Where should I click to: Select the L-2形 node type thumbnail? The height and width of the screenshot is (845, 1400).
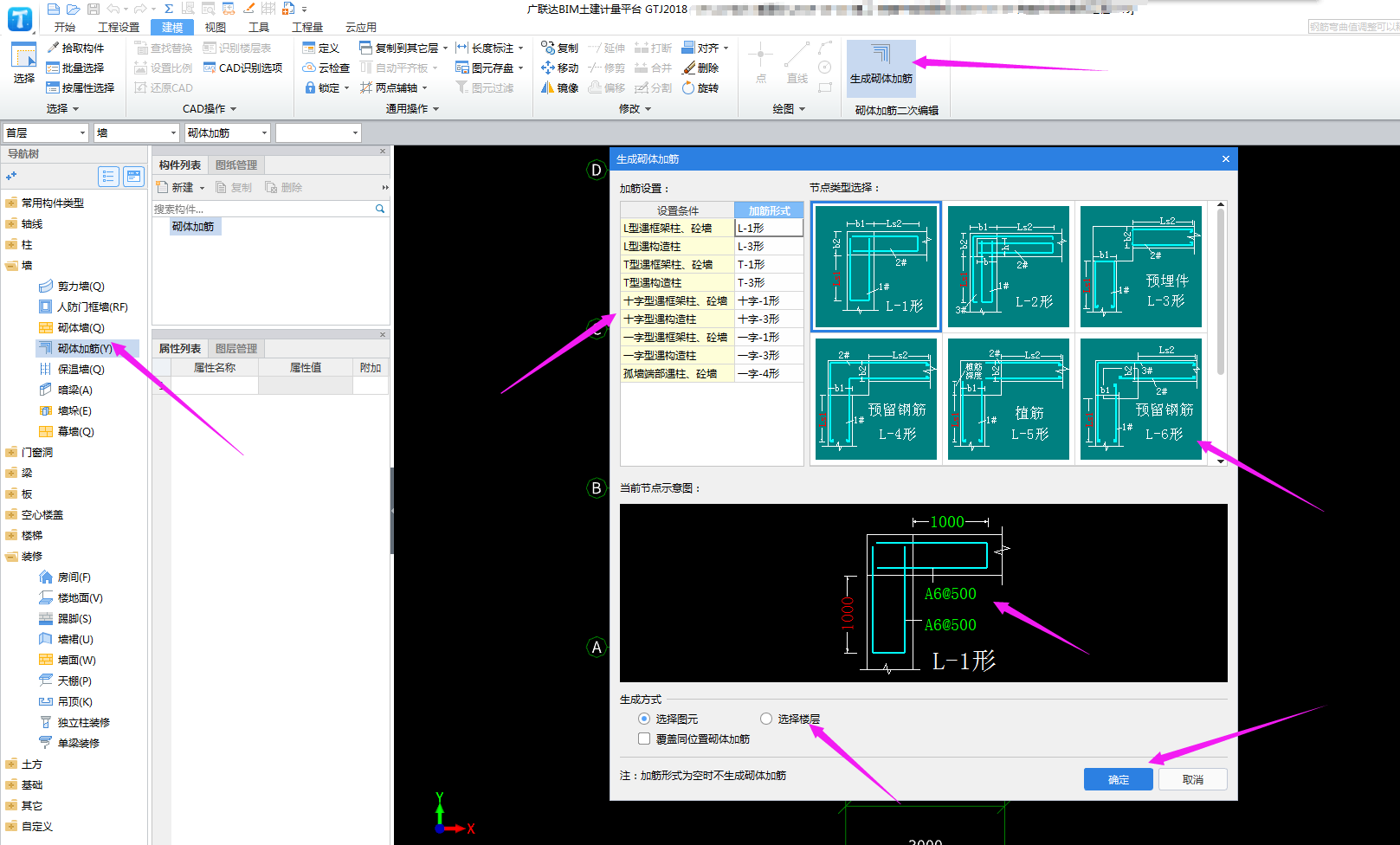1009,267
